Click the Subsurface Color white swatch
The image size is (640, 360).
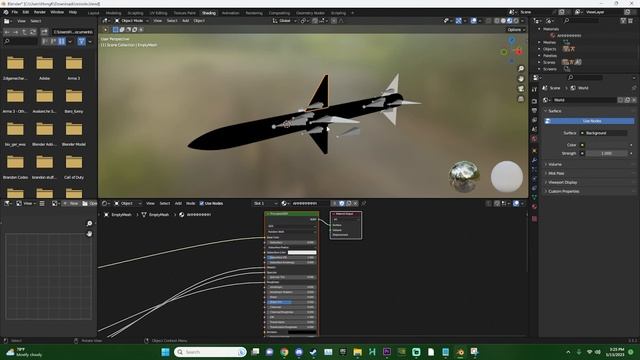302,253
